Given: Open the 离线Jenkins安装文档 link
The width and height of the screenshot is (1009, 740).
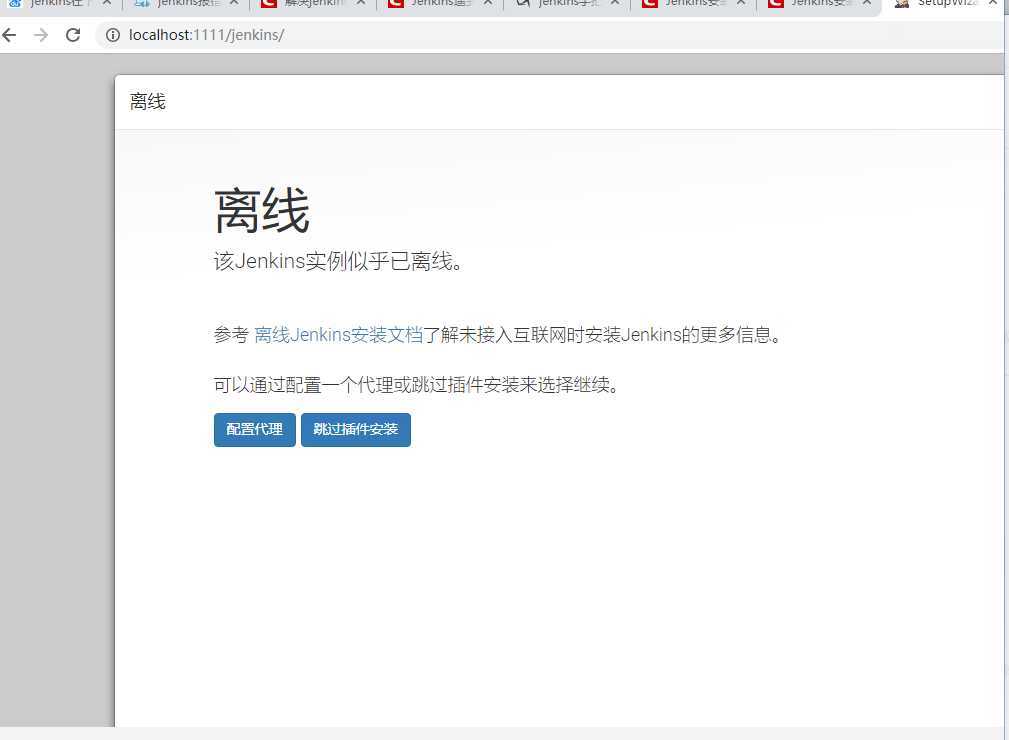Looking at the screenshot, I should click(338, 335).
